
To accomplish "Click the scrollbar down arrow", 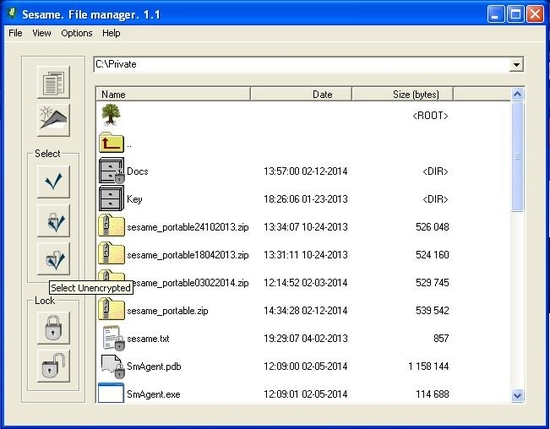I will [517, 396].
